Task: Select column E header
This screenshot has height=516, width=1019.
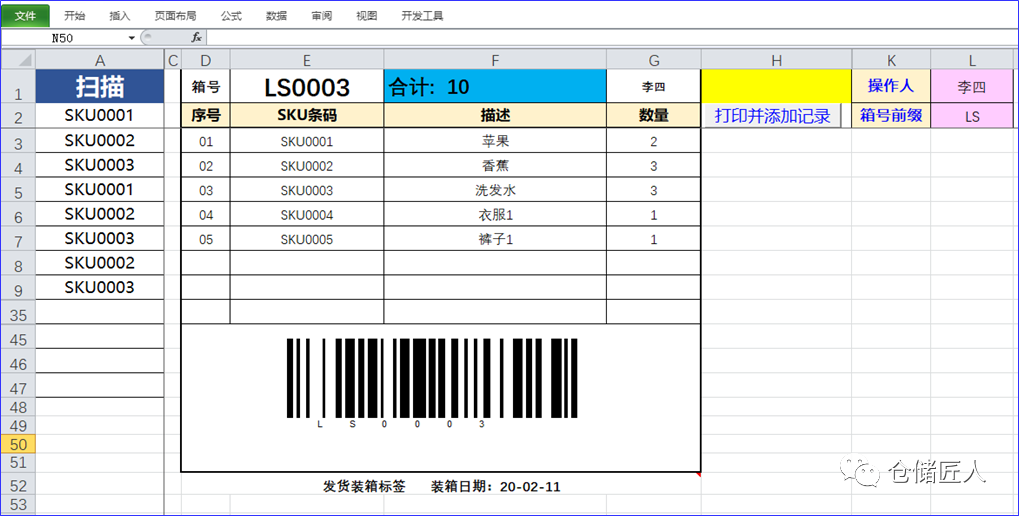Action: click(307, 60)
